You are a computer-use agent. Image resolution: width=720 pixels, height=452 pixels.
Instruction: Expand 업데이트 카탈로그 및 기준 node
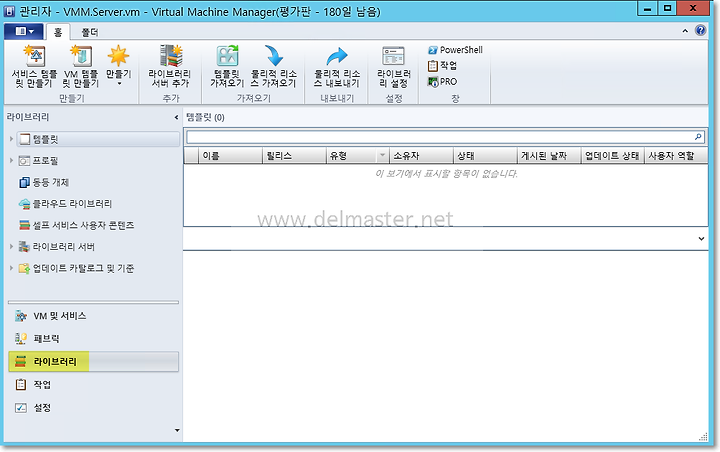(11, 268)
